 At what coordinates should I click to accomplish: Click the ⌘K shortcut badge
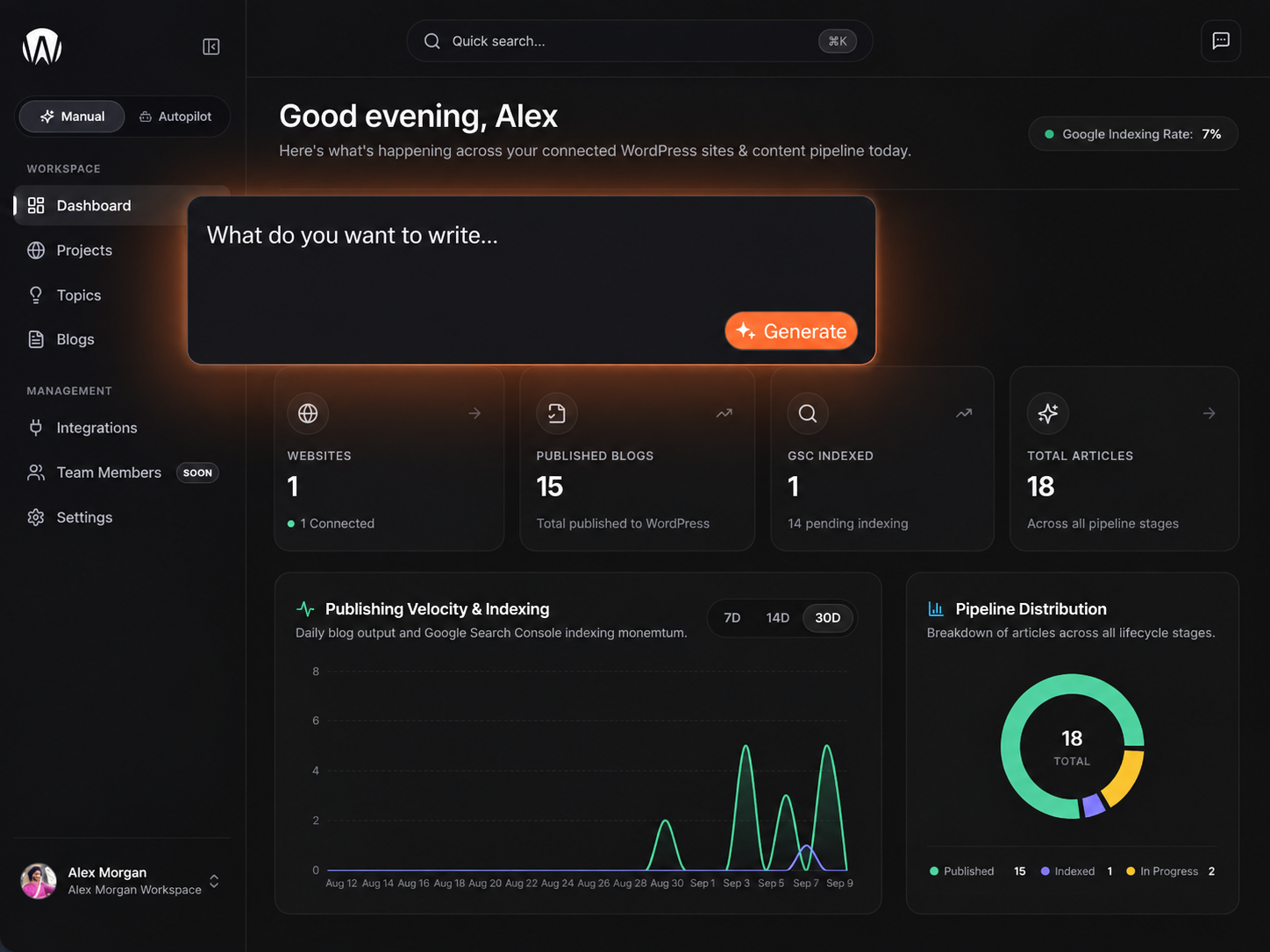838,41
